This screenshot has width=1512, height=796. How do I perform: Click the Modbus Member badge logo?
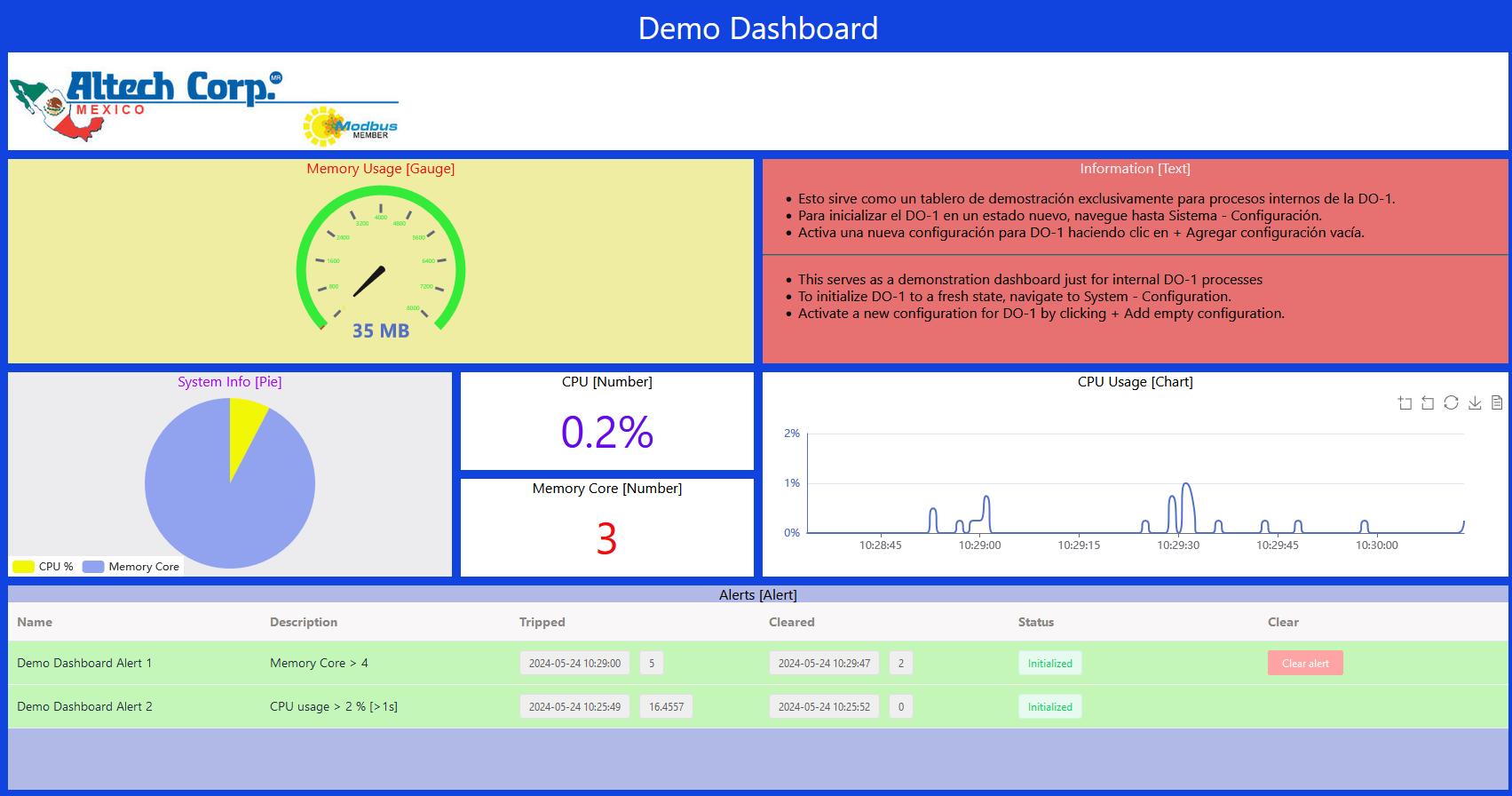351,127
